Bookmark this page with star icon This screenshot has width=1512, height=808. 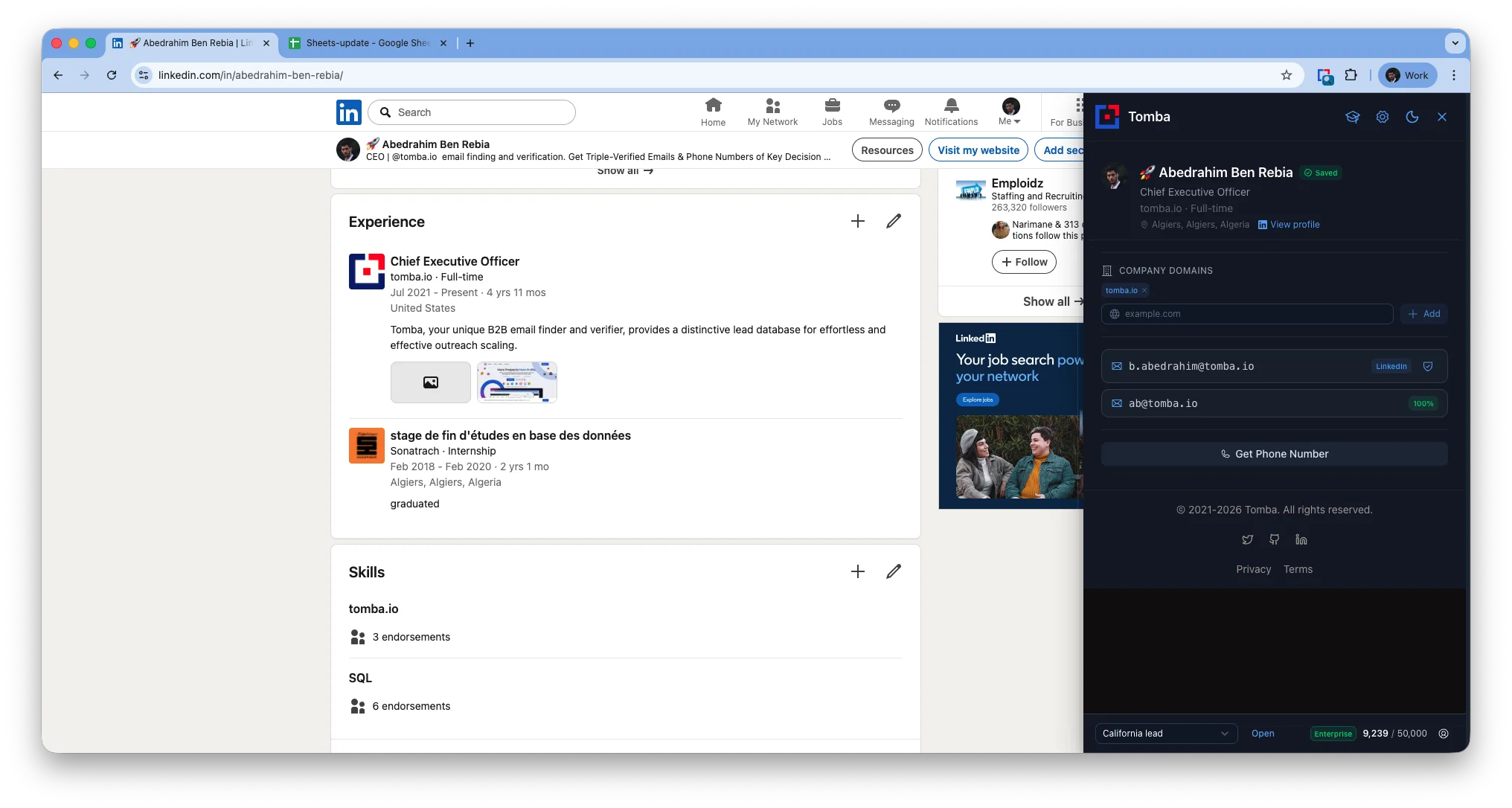pos(1287,75)
